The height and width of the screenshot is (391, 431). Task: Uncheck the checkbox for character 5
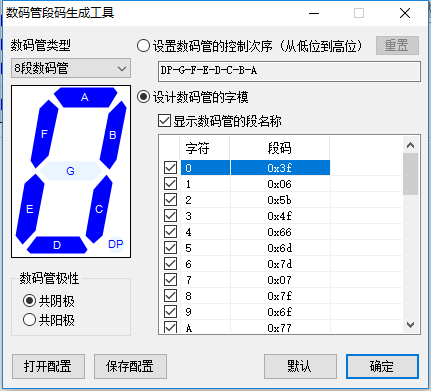click(170, 248)
